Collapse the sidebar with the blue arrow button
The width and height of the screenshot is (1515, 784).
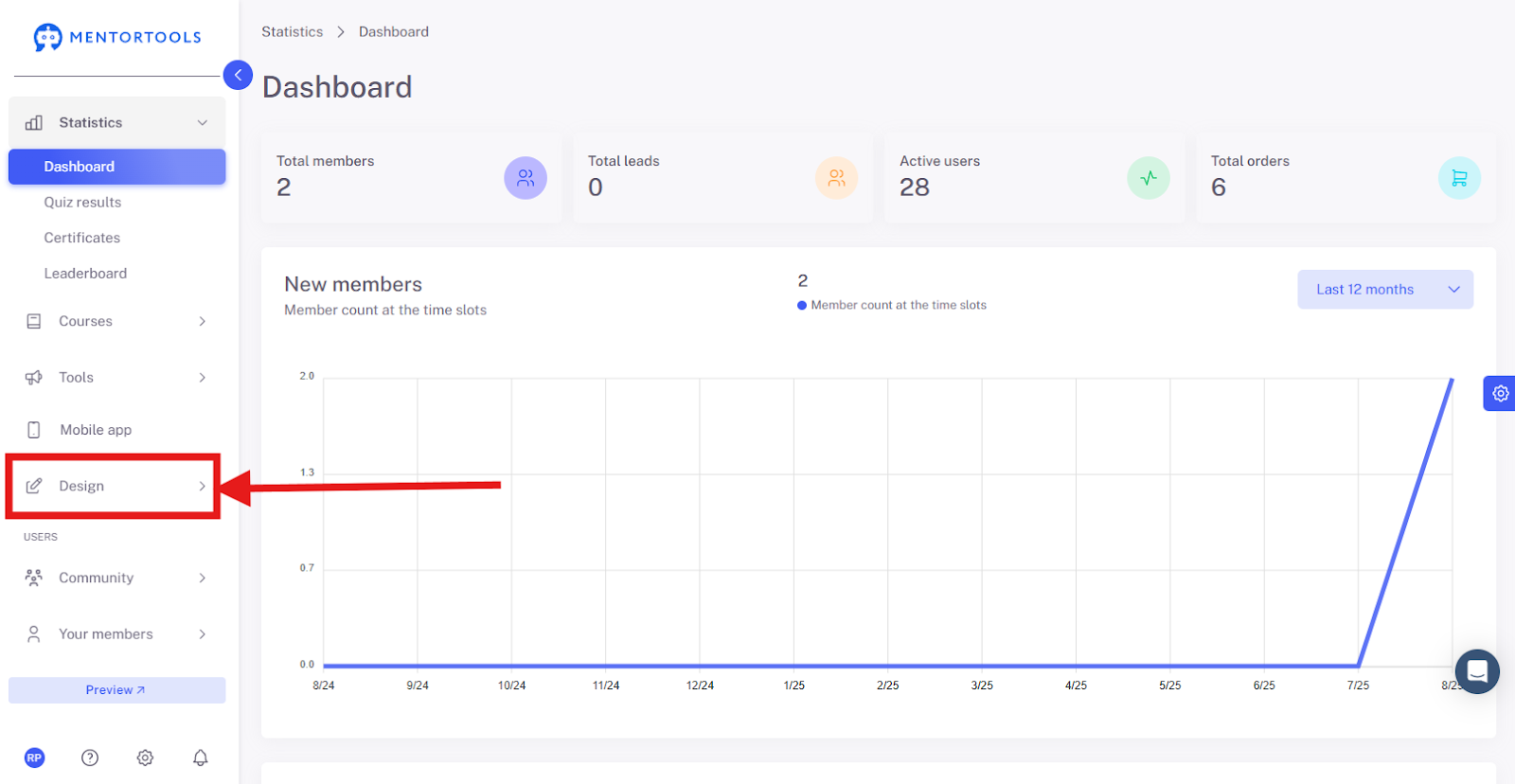[238, 75]
